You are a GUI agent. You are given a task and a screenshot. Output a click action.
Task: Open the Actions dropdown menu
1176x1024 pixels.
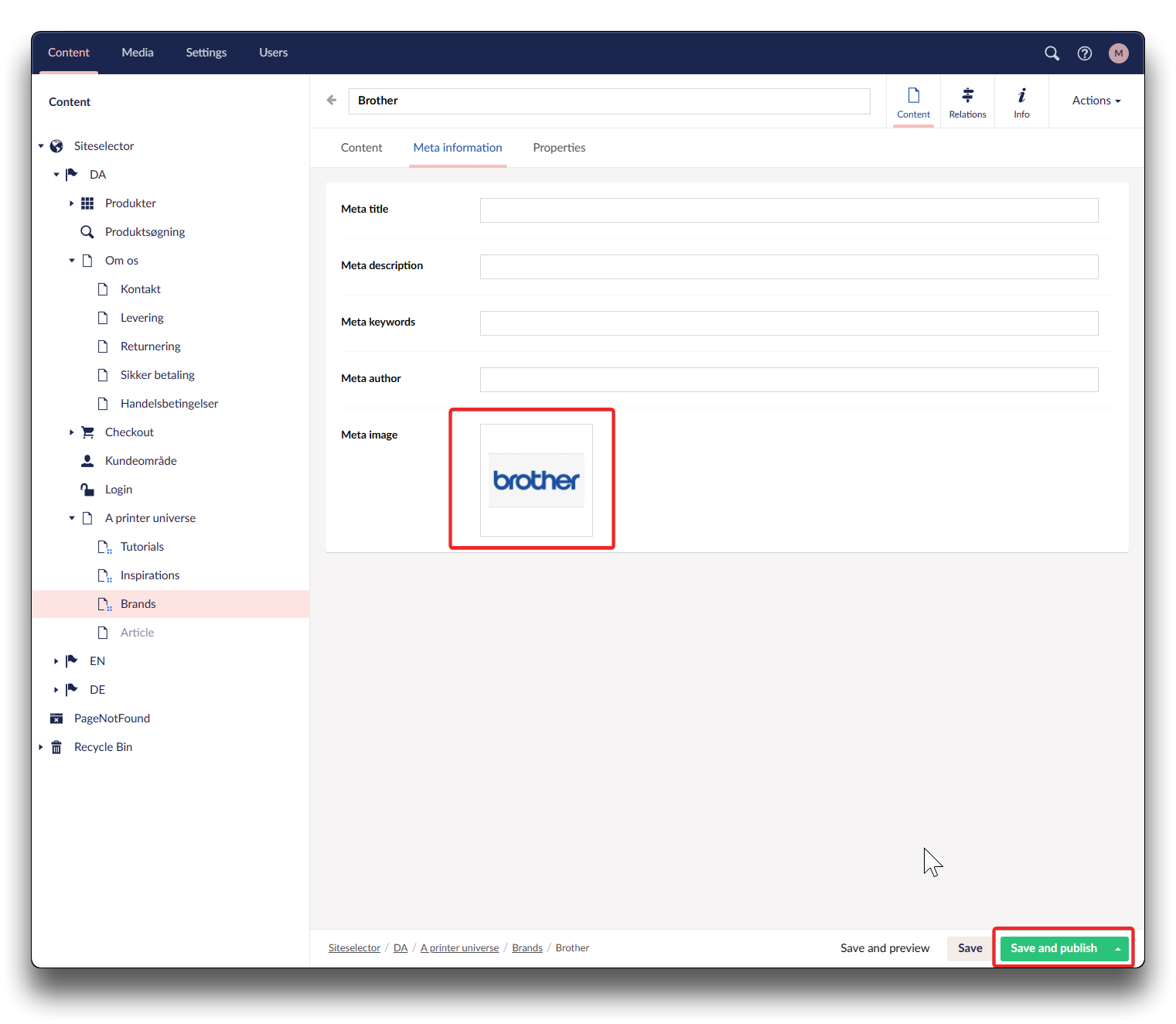(1096, 101)
